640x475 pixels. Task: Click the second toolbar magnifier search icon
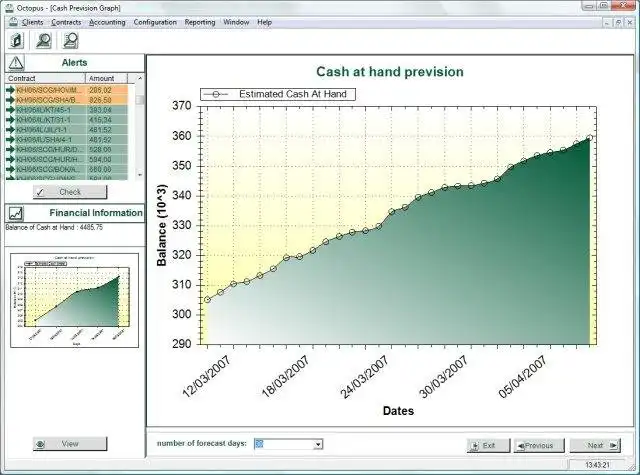click(44, 40)
